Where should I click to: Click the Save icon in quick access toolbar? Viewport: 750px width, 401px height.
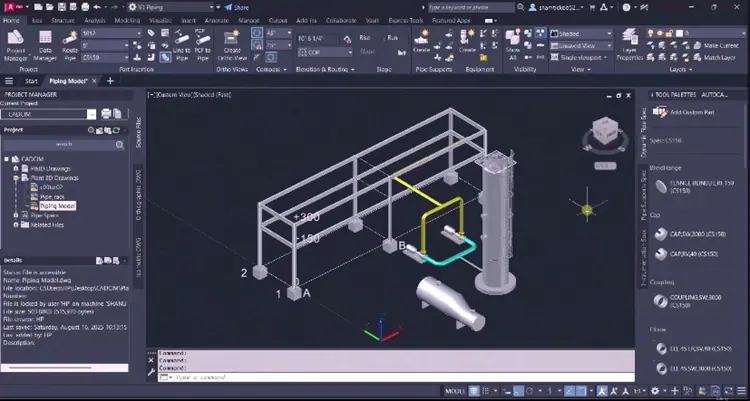(x=62, y=7)
